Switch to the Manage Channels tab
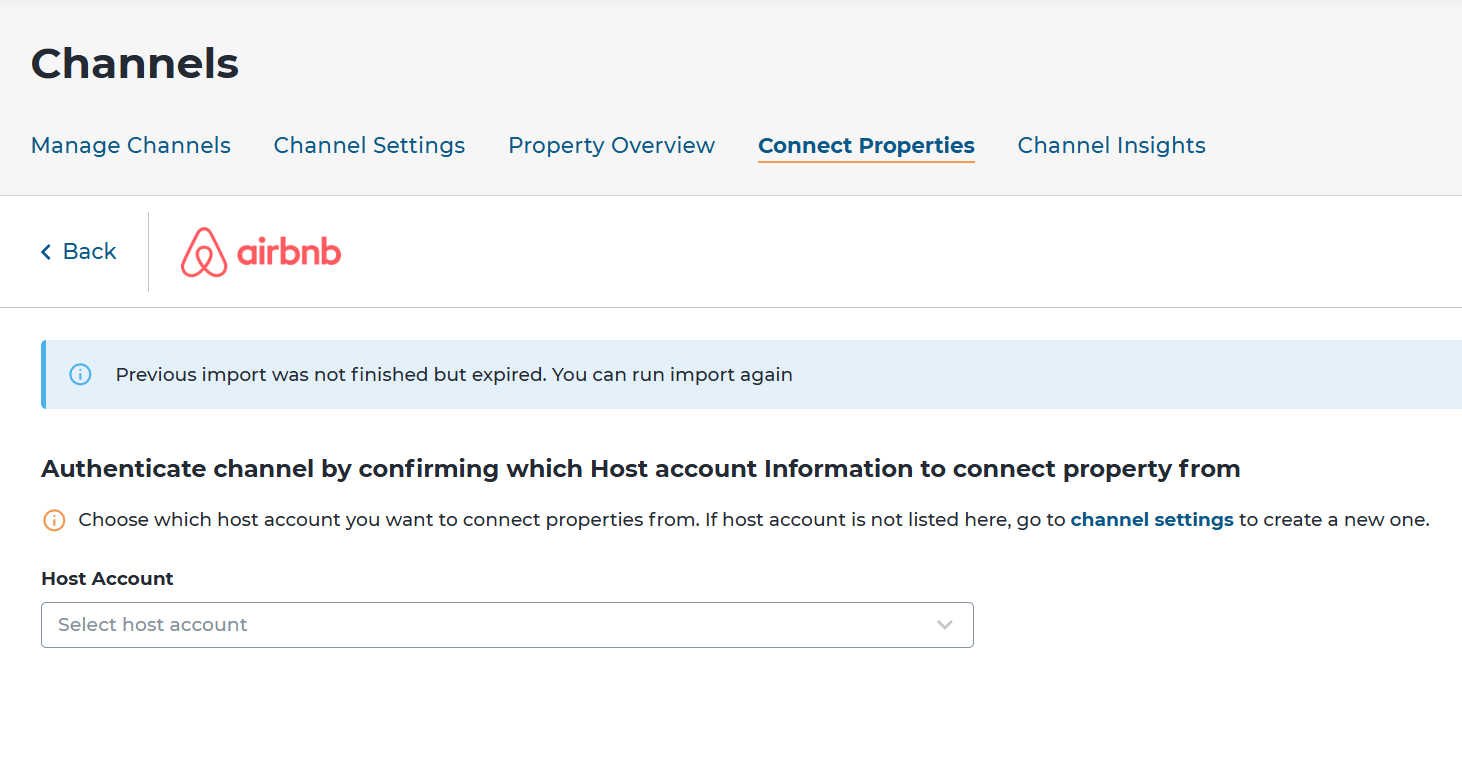1462x778 pixels. (131, 146)
